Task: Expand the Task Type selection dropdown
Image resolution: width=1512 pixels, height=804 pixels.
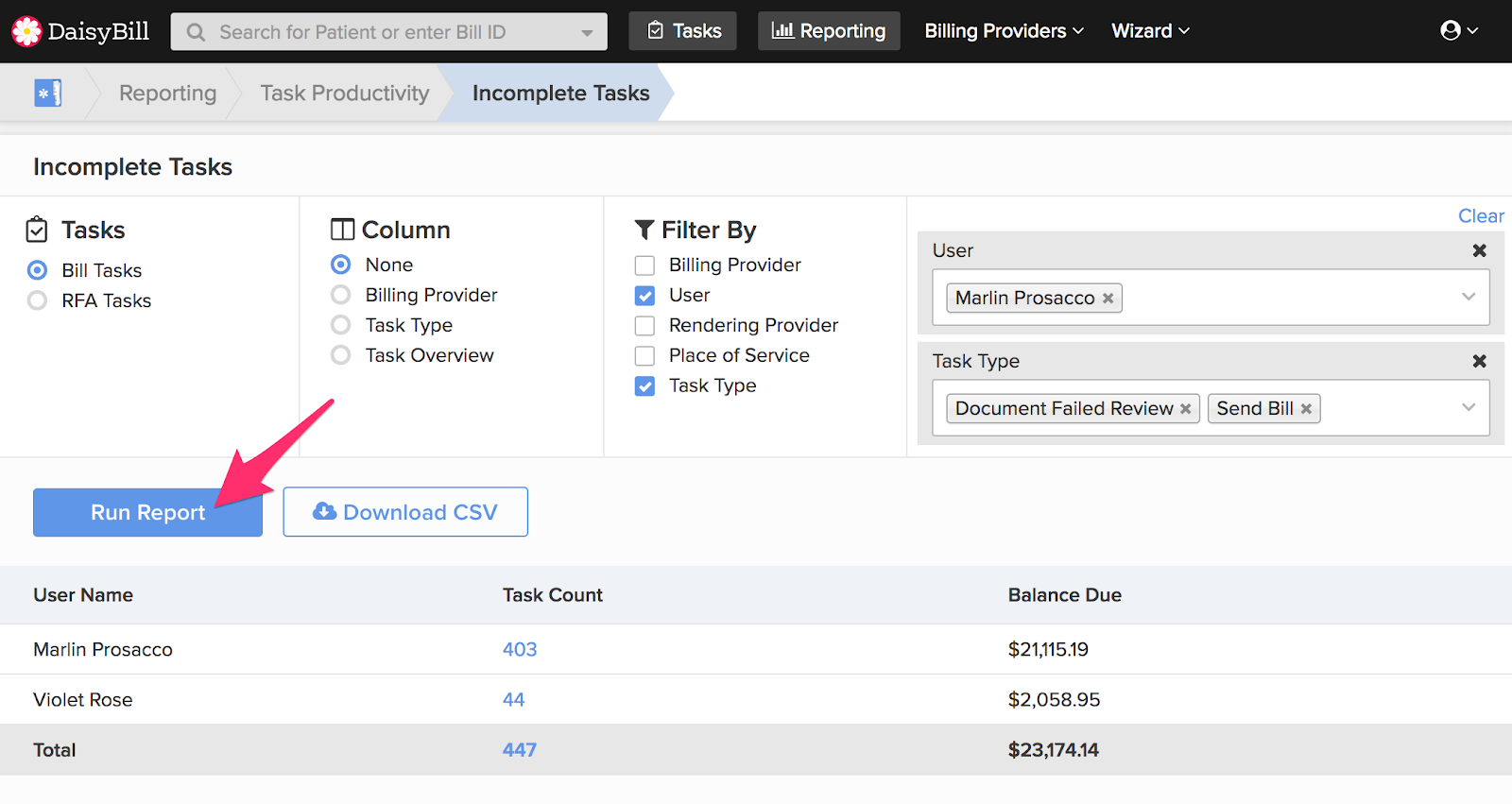Action: click(x=1468, y=408)
